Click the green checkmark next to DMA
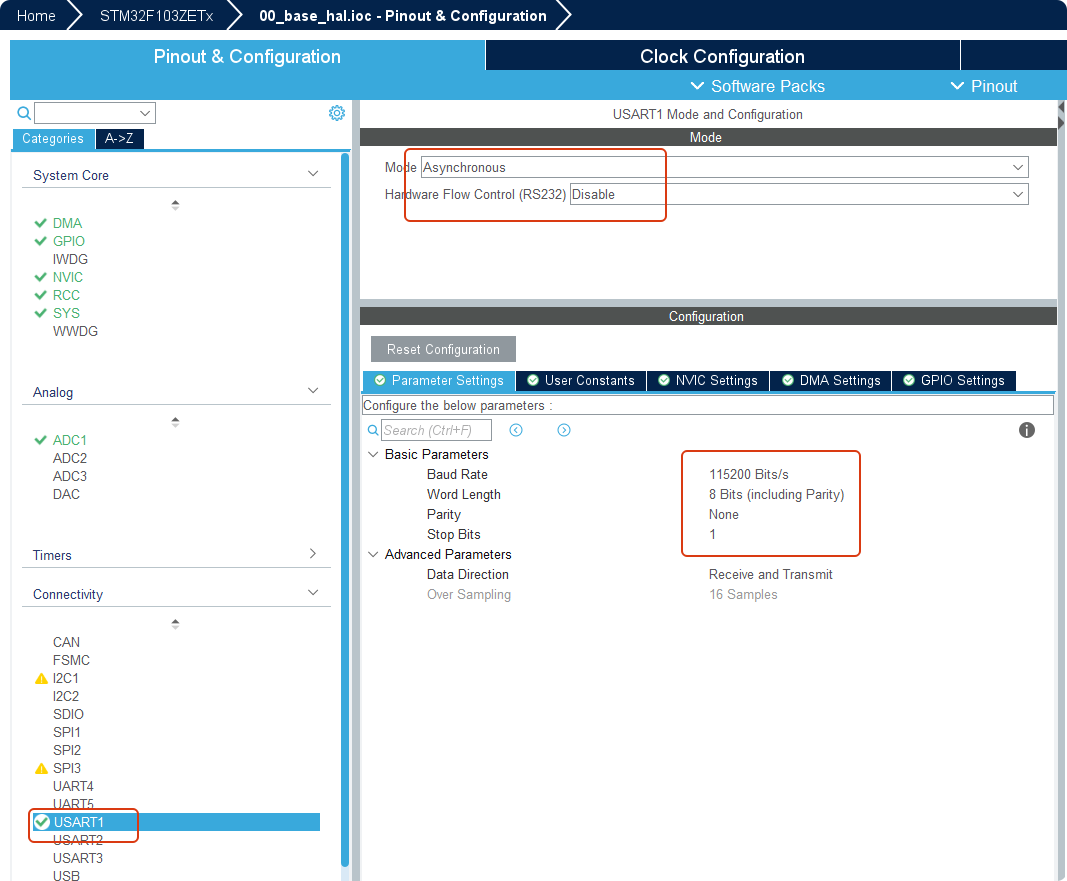1067x881 pixels. coord(41,223)
